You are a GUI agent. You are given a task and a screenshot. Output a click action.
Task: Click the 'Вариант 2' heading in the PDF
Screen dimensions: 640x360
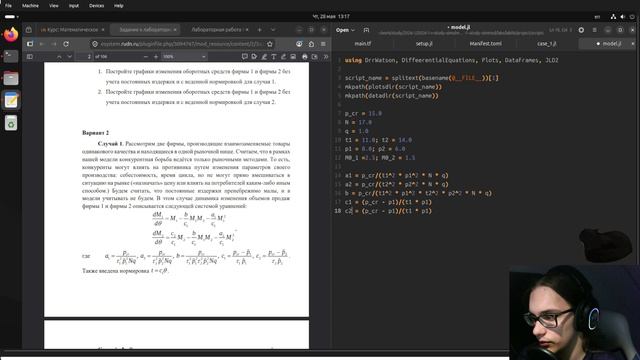(x=96, y=133)
